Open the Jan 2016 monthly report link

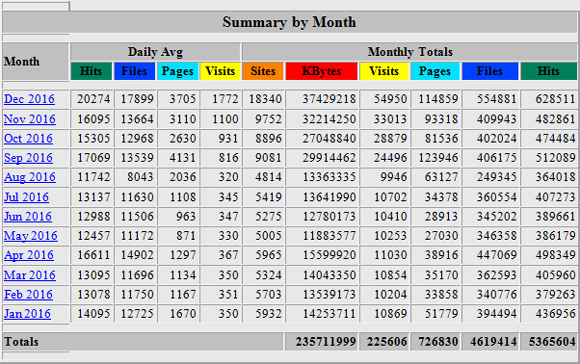(27, 314)
